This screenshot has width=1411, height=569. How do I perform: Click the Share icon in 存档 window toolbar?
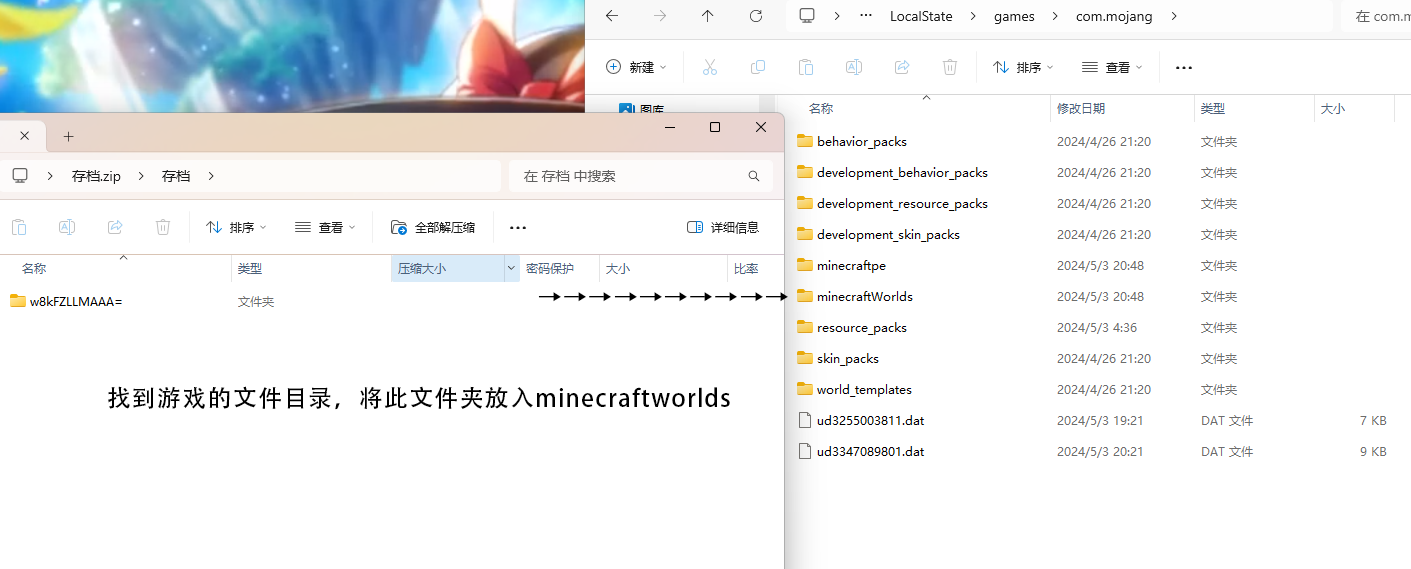115,227
